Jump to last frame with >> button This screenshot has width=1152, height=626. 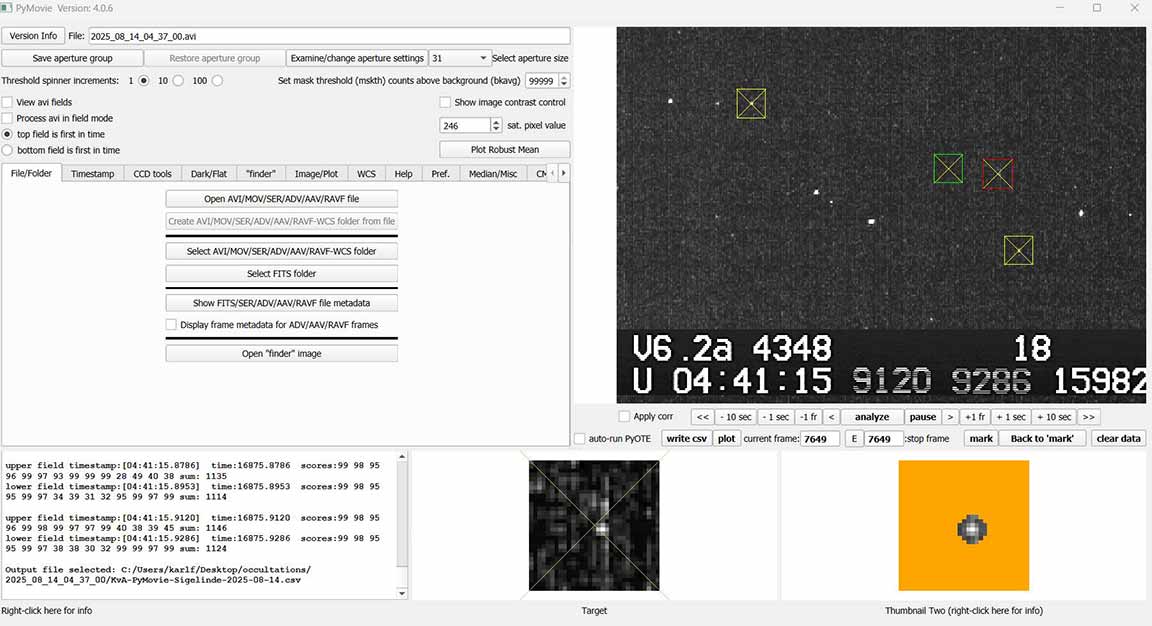1089,417
